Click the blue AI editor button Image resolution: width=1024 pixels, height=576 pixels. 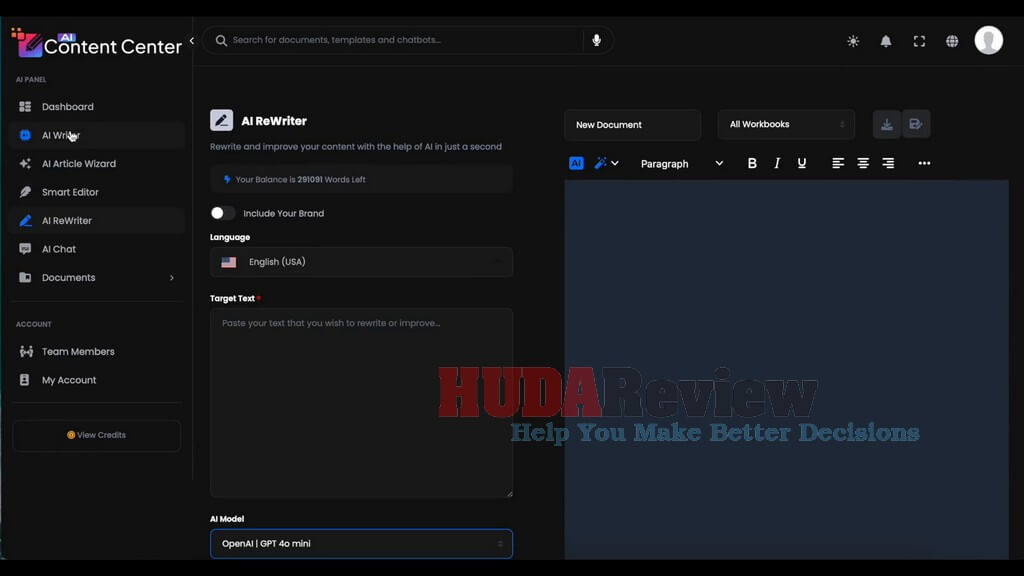pos(576,163)
